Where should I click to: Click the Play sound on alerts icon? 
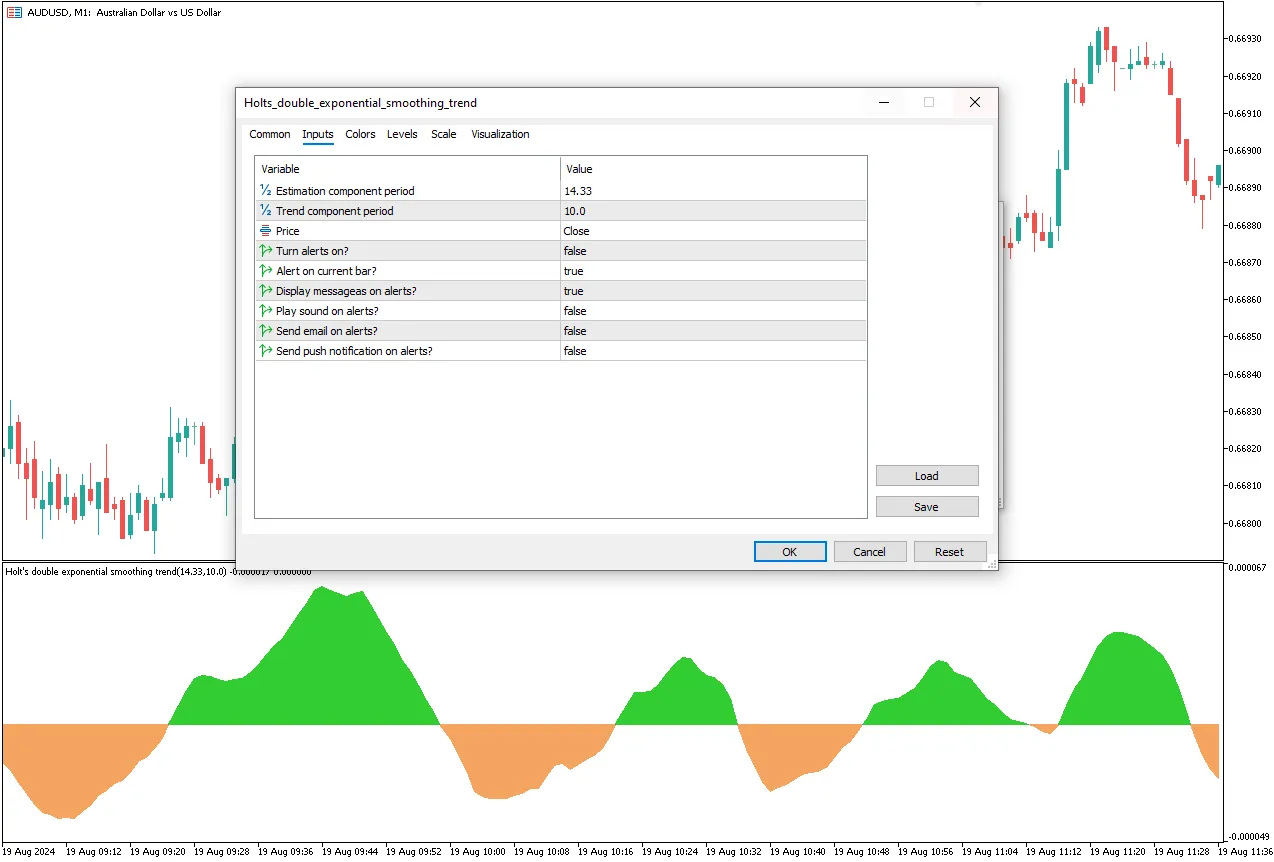point(266,311)
